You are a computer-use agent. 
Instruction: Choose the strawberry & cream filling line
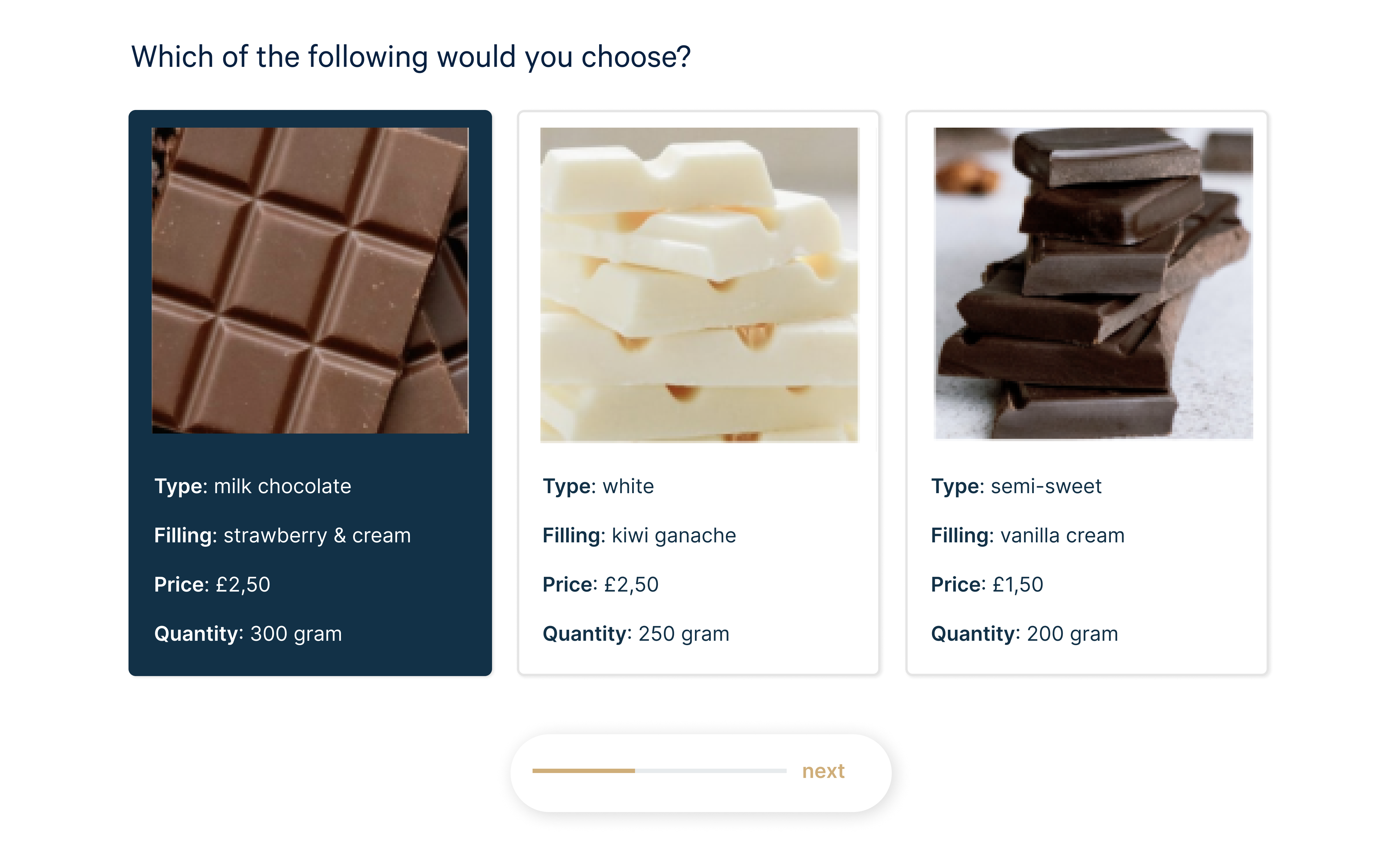coord(282,535)
